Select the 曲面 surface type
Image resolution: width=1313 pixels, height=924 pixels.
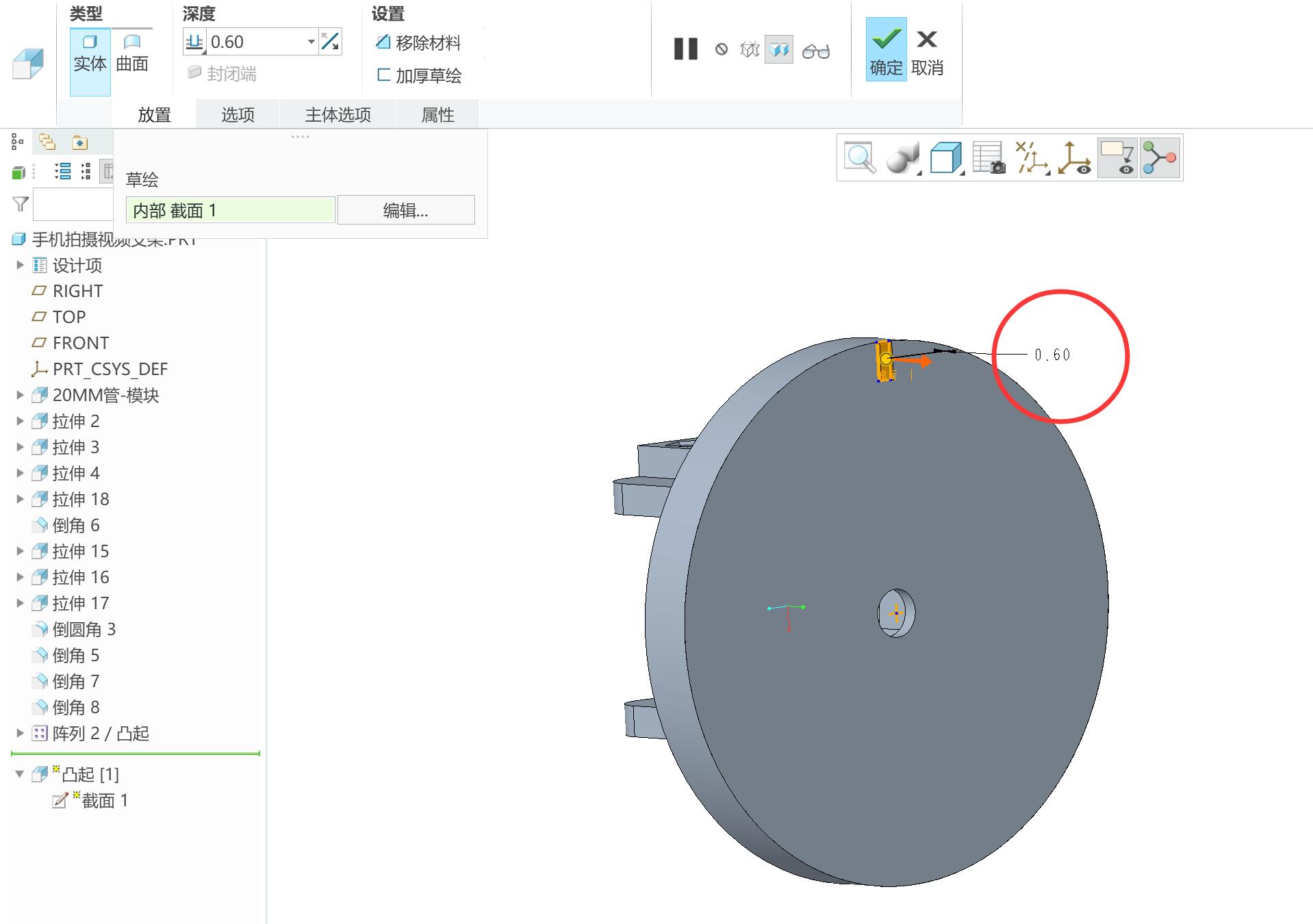click(x=132, y=53)
